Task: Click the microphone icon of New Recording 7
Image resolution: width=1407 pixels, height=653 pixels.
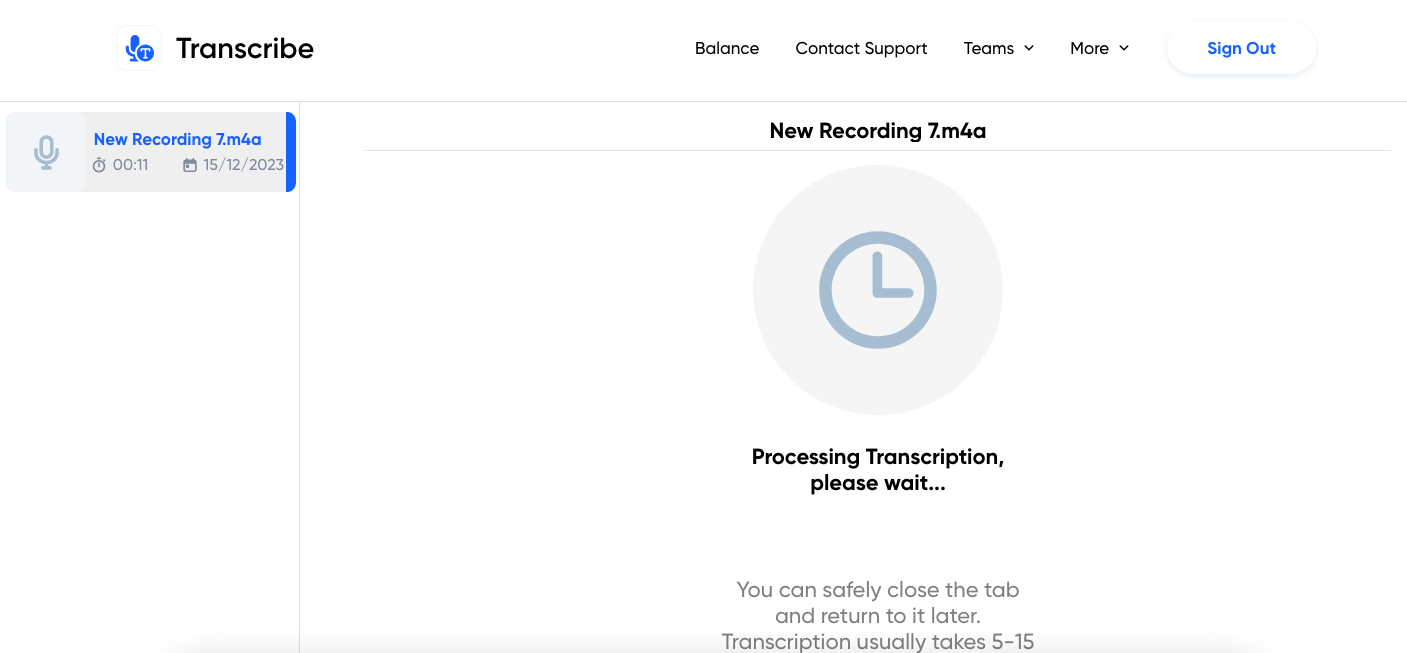Action: 46,152
